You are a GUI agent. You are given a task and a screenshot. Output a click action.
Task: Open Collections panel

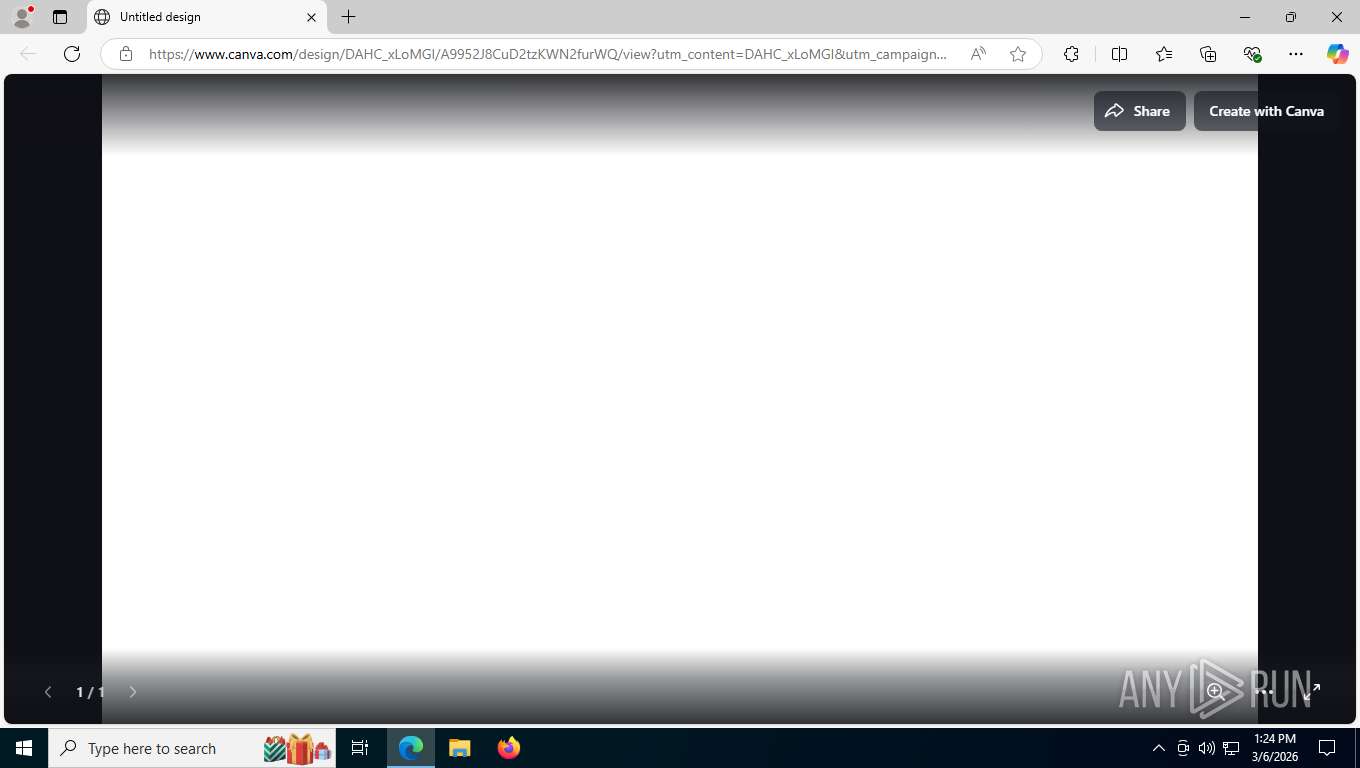(x=1208, y=54)
